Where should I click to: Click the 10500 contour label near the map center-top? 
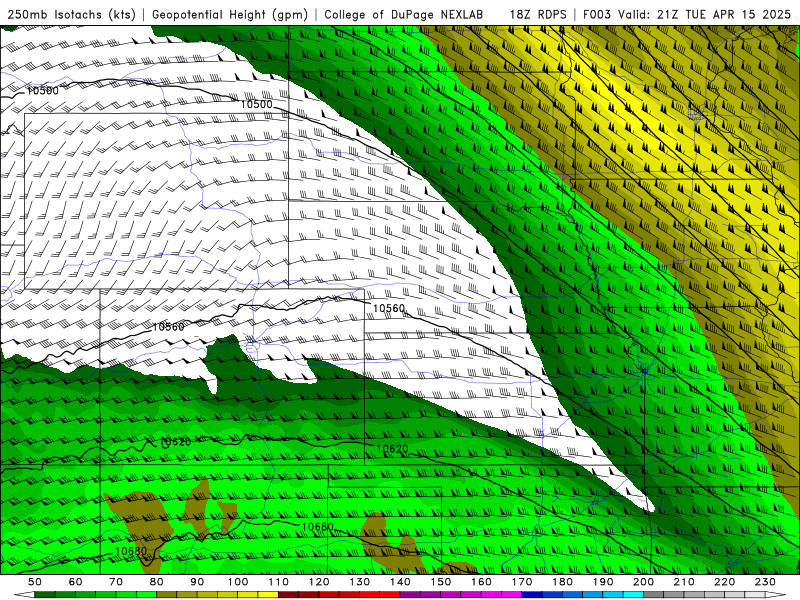(256, 104)
